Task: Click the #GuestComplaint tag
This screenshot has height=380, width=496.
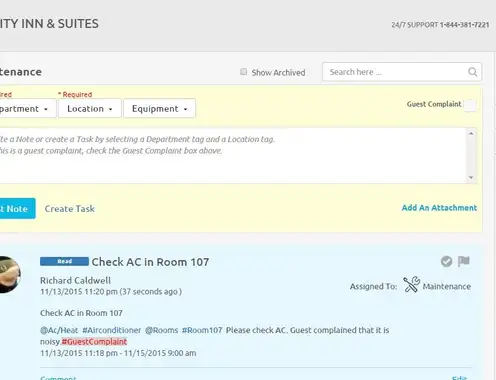Action: 94,342
